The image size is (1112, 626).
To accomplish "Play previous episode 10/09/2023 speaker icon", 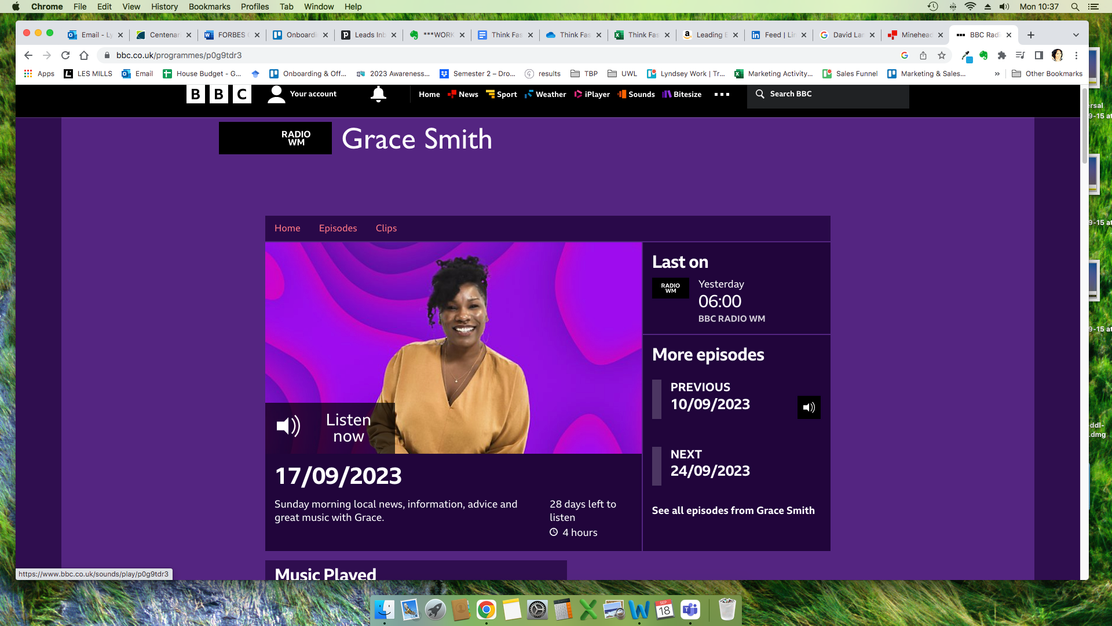I will [x=808, y=408].
